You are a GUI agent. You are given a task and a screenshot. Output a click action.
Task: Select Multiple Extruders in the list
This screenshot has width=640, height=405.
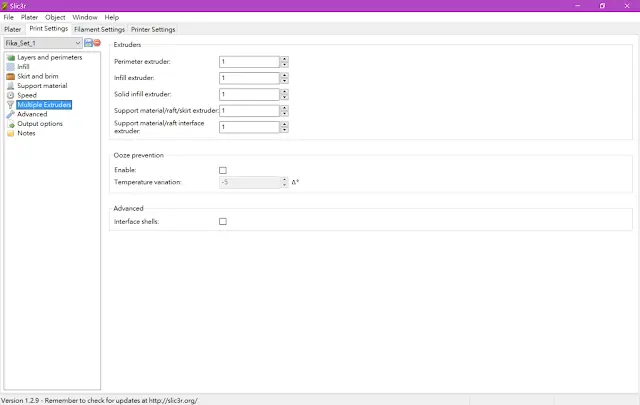pyautogui.click(x=44, y=105)
